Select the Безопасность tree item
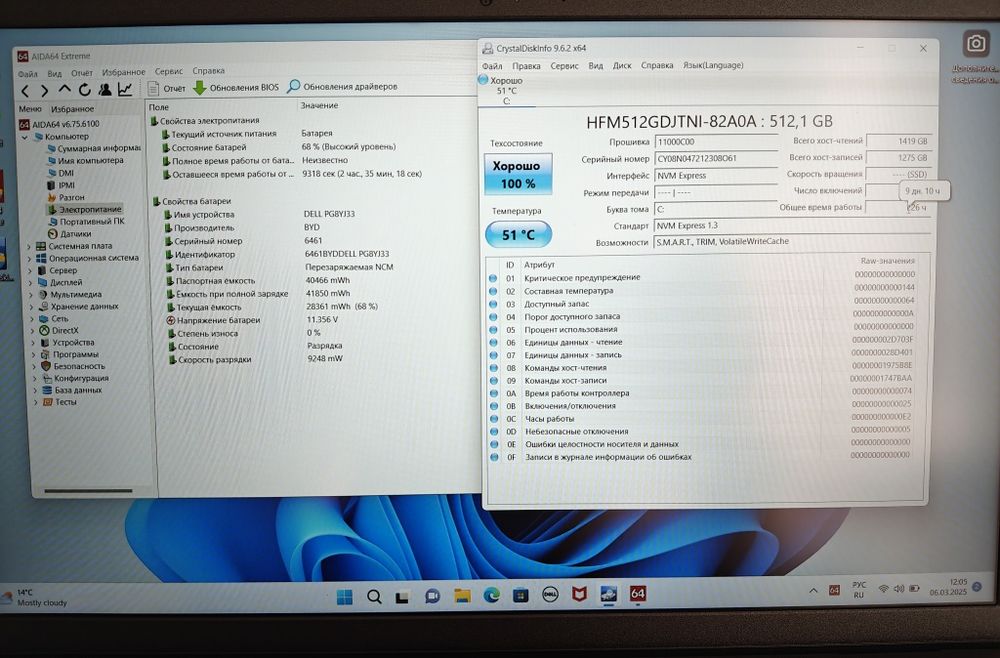 (x=73, y=367)
